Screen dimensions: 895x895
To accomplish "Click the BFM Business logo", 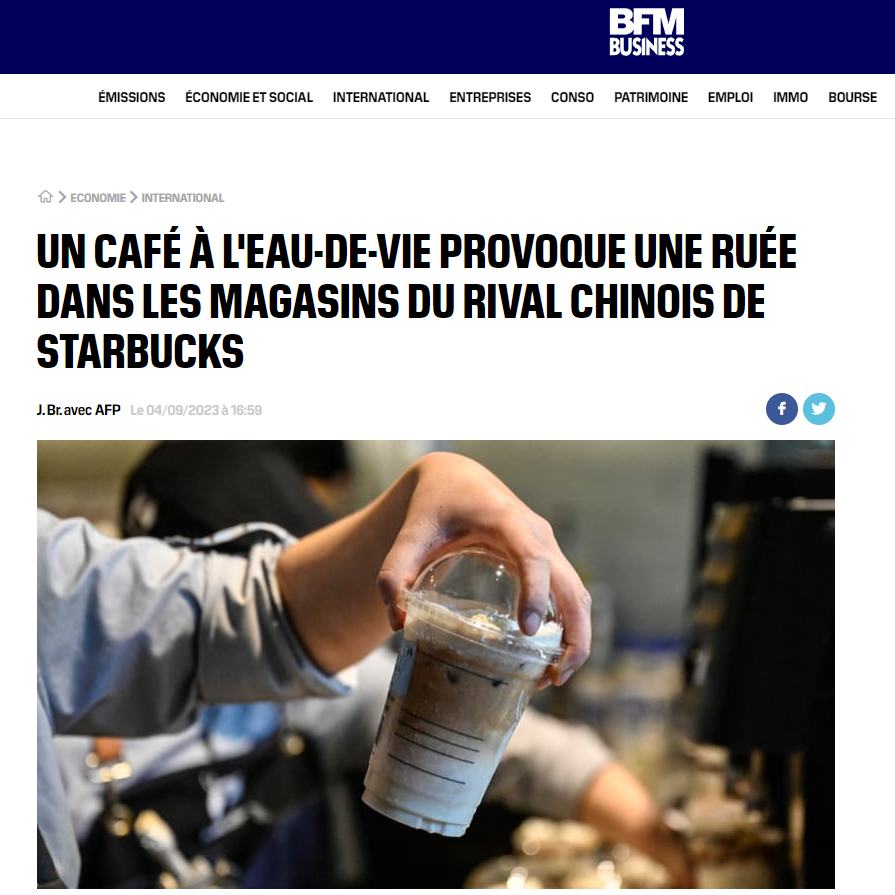I will [646, 33].
